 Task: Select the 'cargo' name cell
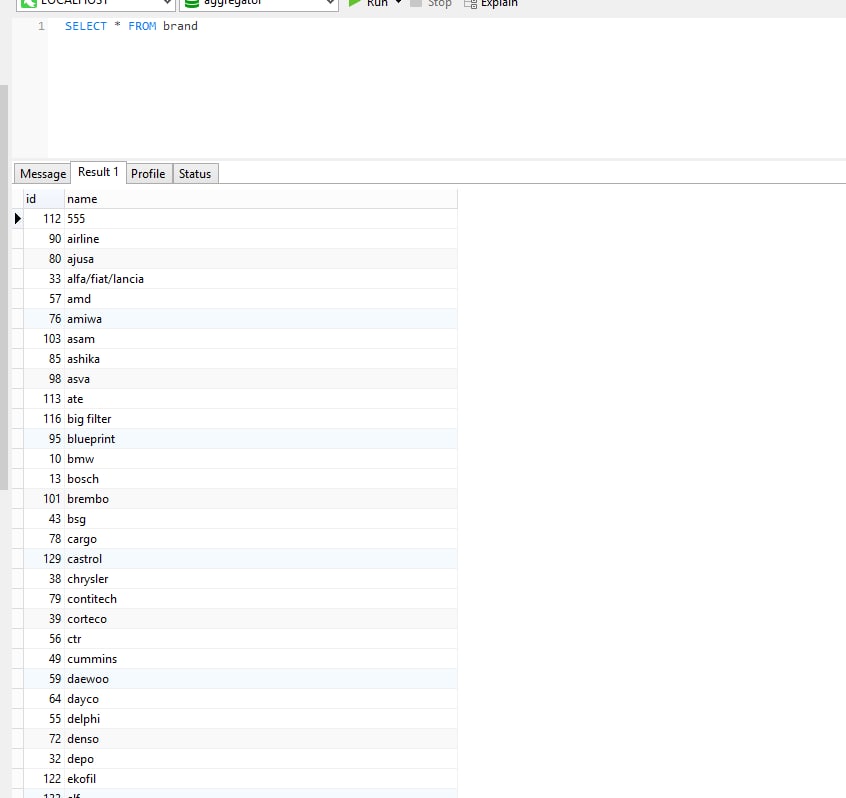[x=261, y=539]
